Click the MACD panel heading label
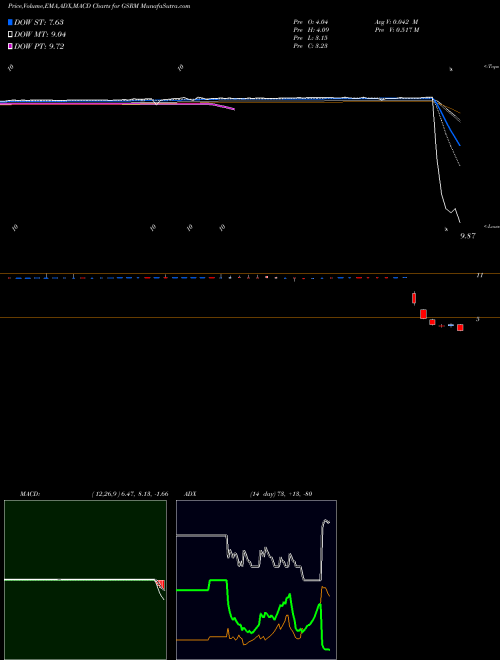The width and height of the screenshot is (500, 660). point(30,494)
